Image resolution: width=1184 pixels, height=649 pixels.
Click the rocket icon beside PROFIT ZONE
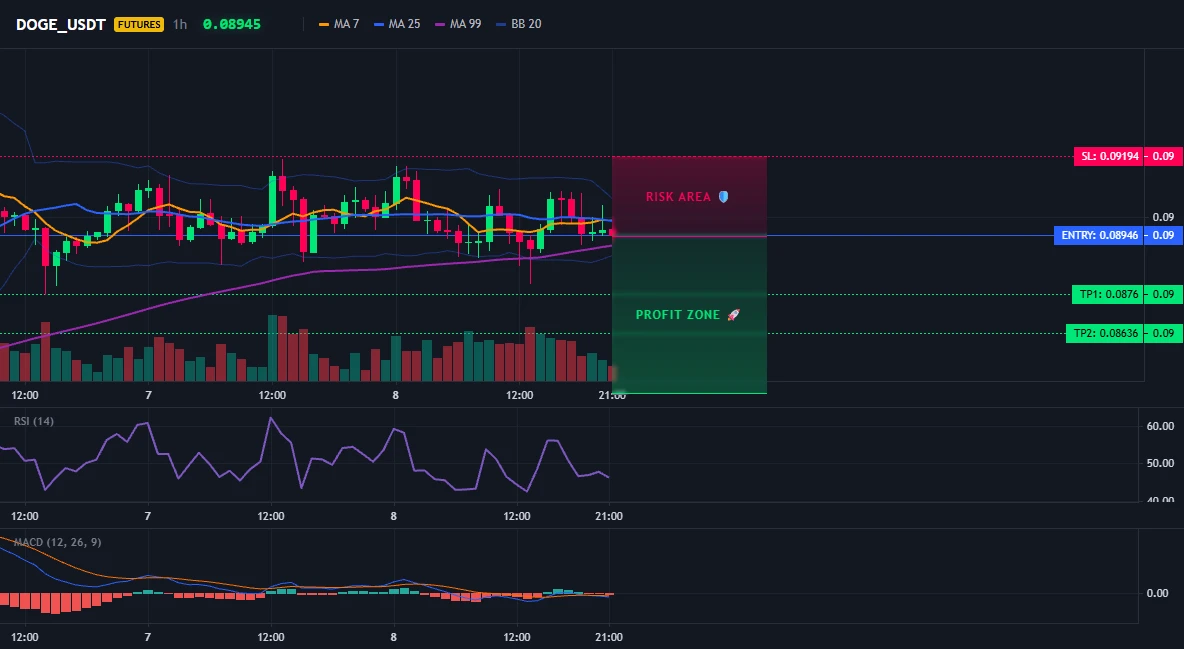coord(733,314)
